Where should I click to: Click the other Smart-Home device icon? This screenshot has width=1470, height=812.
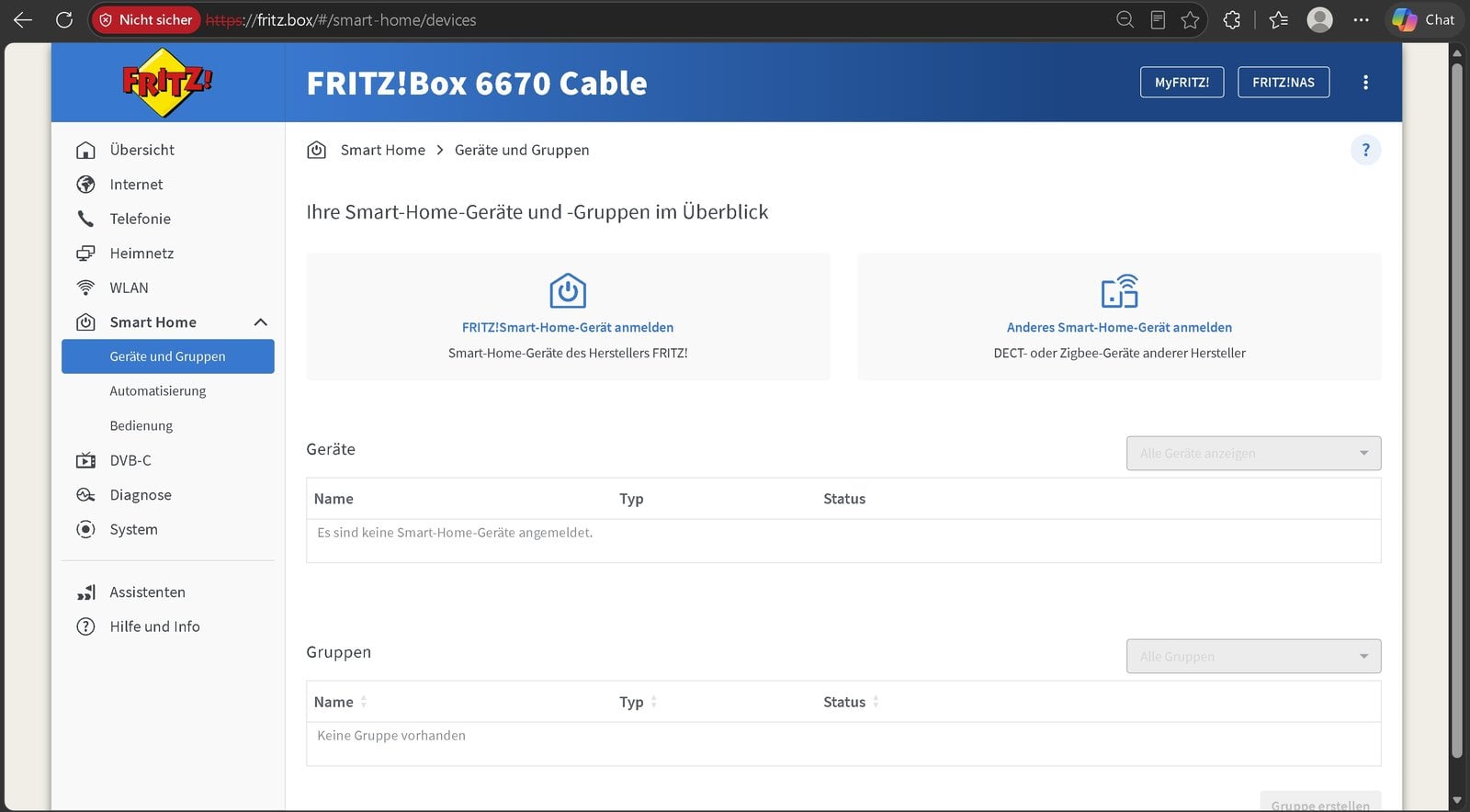coord(1120,291)
